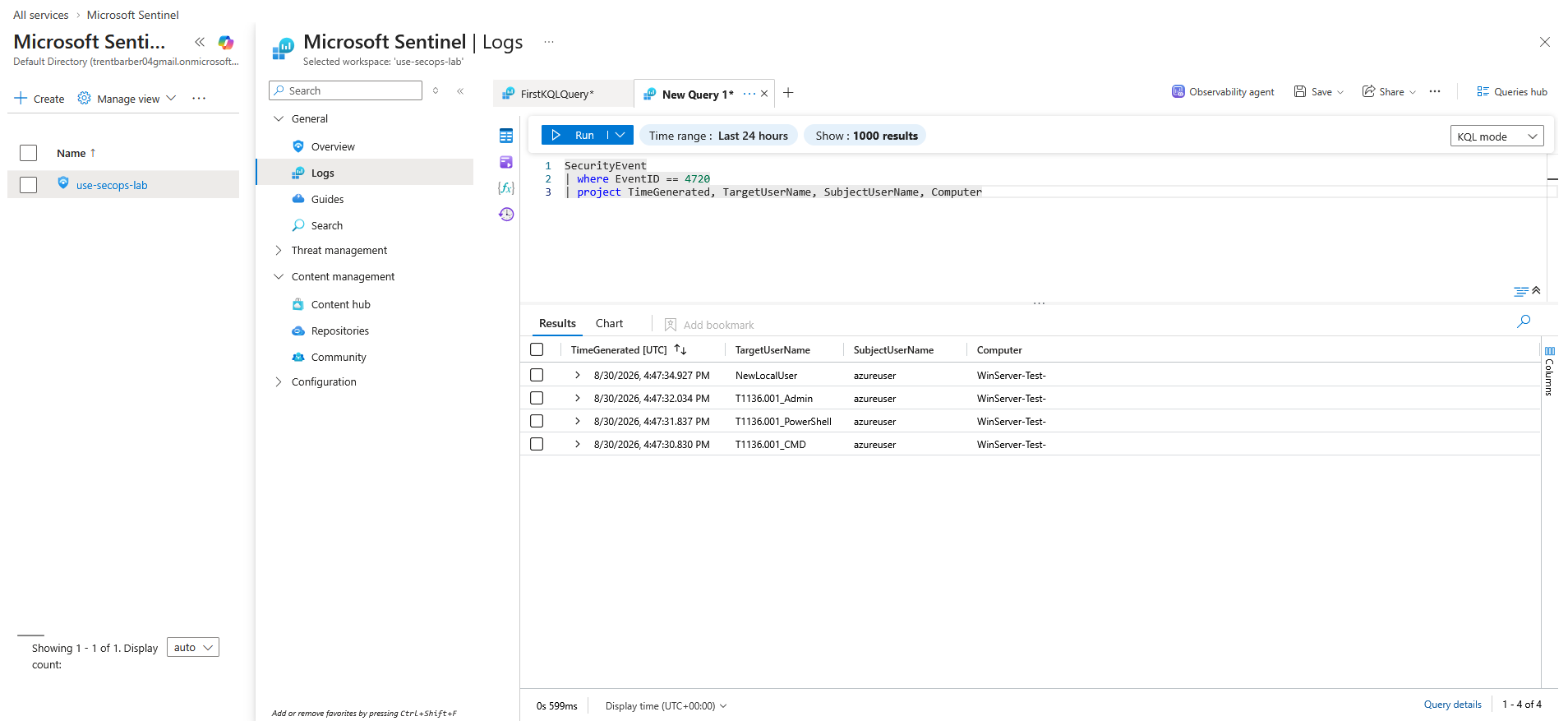1568x721 pixels.
Task: Open ellipsis next to Sentinel Logs title
Action: [549, 42]
